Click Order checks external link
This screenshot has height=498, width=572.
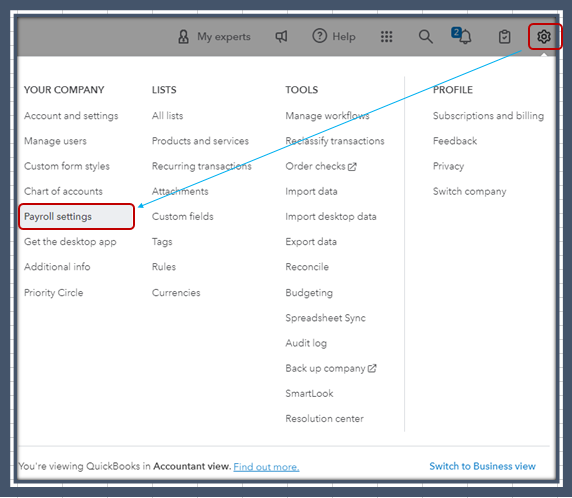[x=321, y=166]
